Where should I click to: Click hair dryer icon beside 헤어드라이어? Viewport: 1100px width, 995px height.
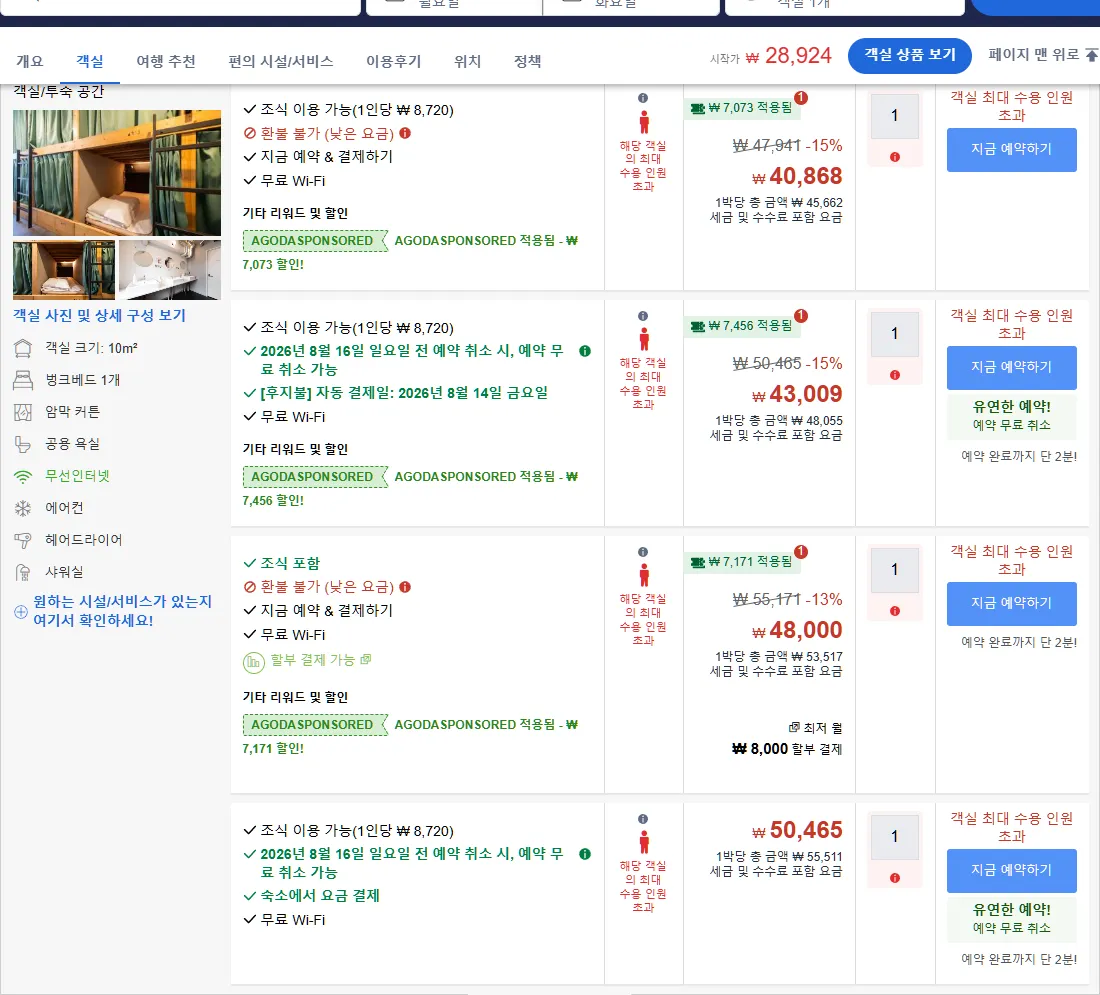(23, 540)
